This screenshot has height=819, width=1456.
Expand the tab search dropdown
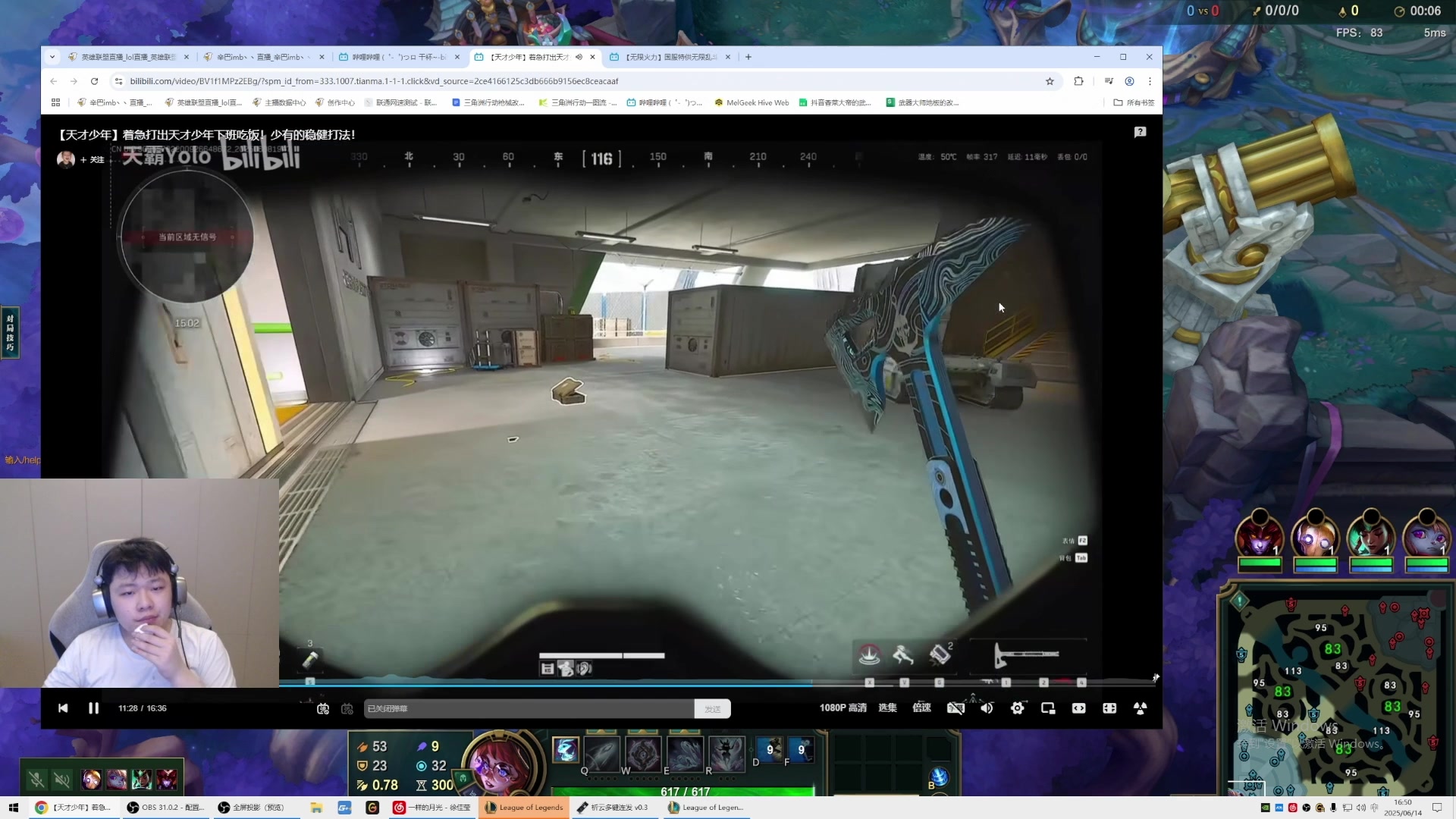[x=52, y=57]
